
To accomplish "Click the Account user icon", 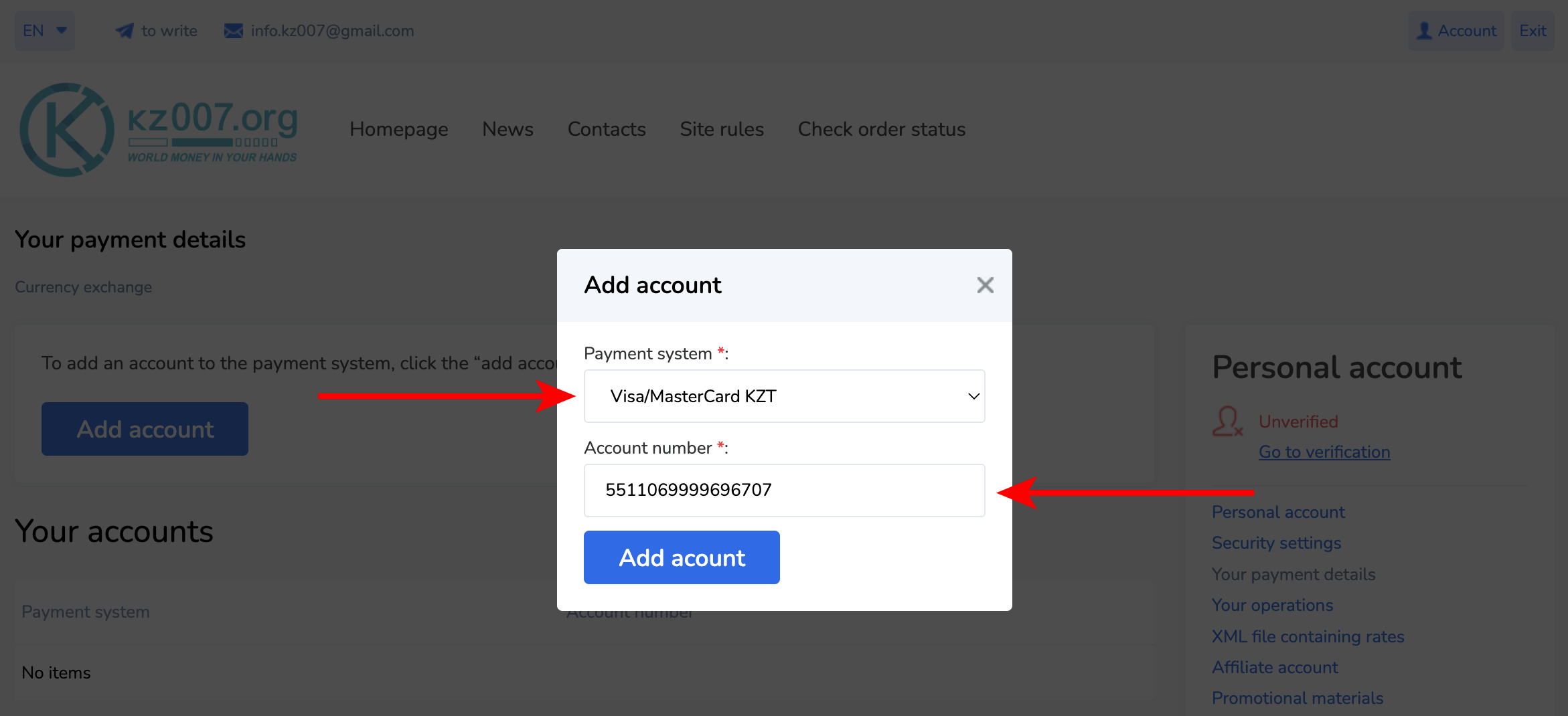I will [x=1424, y=31].
